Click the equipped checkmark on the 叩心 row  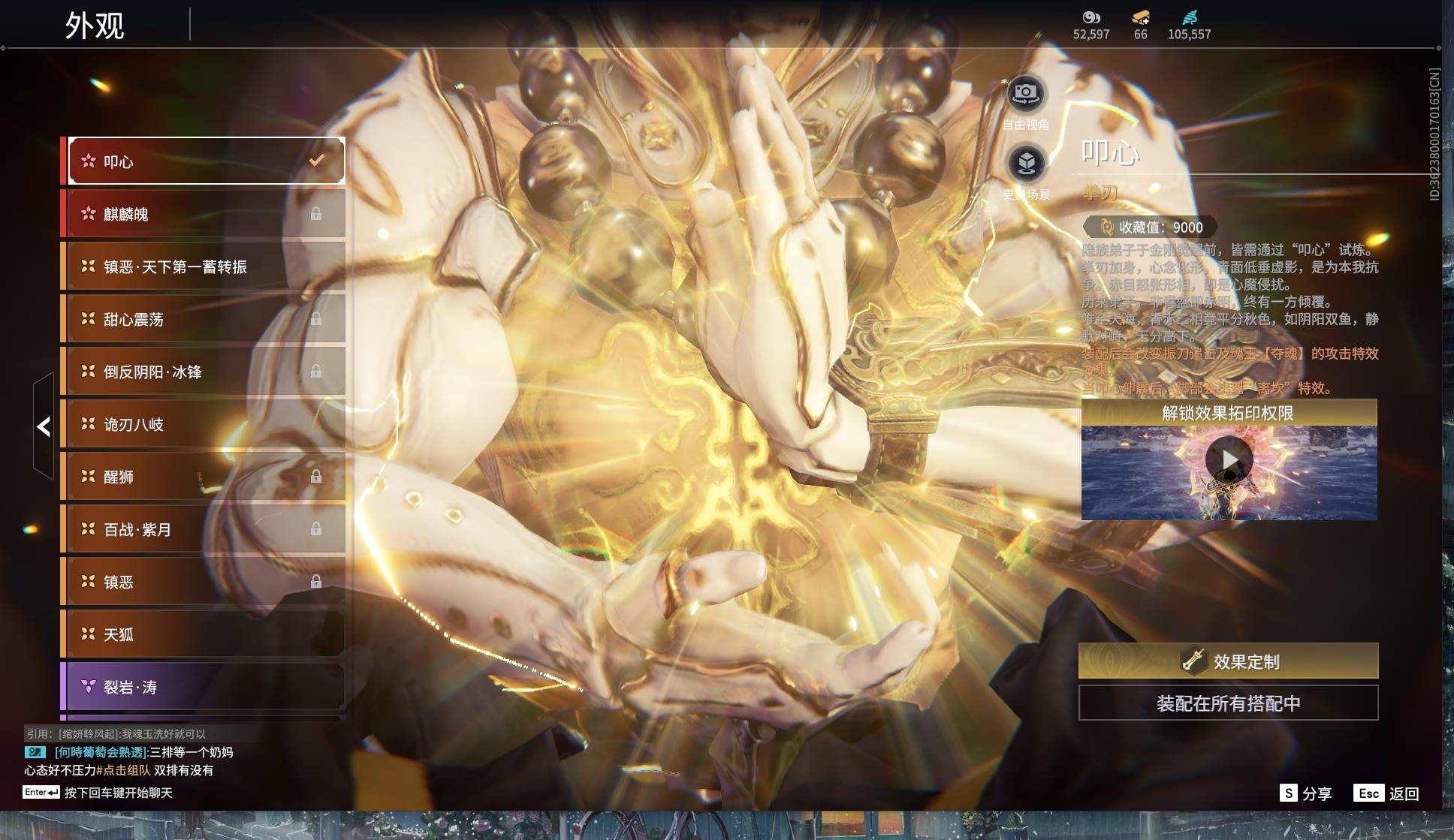[x=317, y=160]
